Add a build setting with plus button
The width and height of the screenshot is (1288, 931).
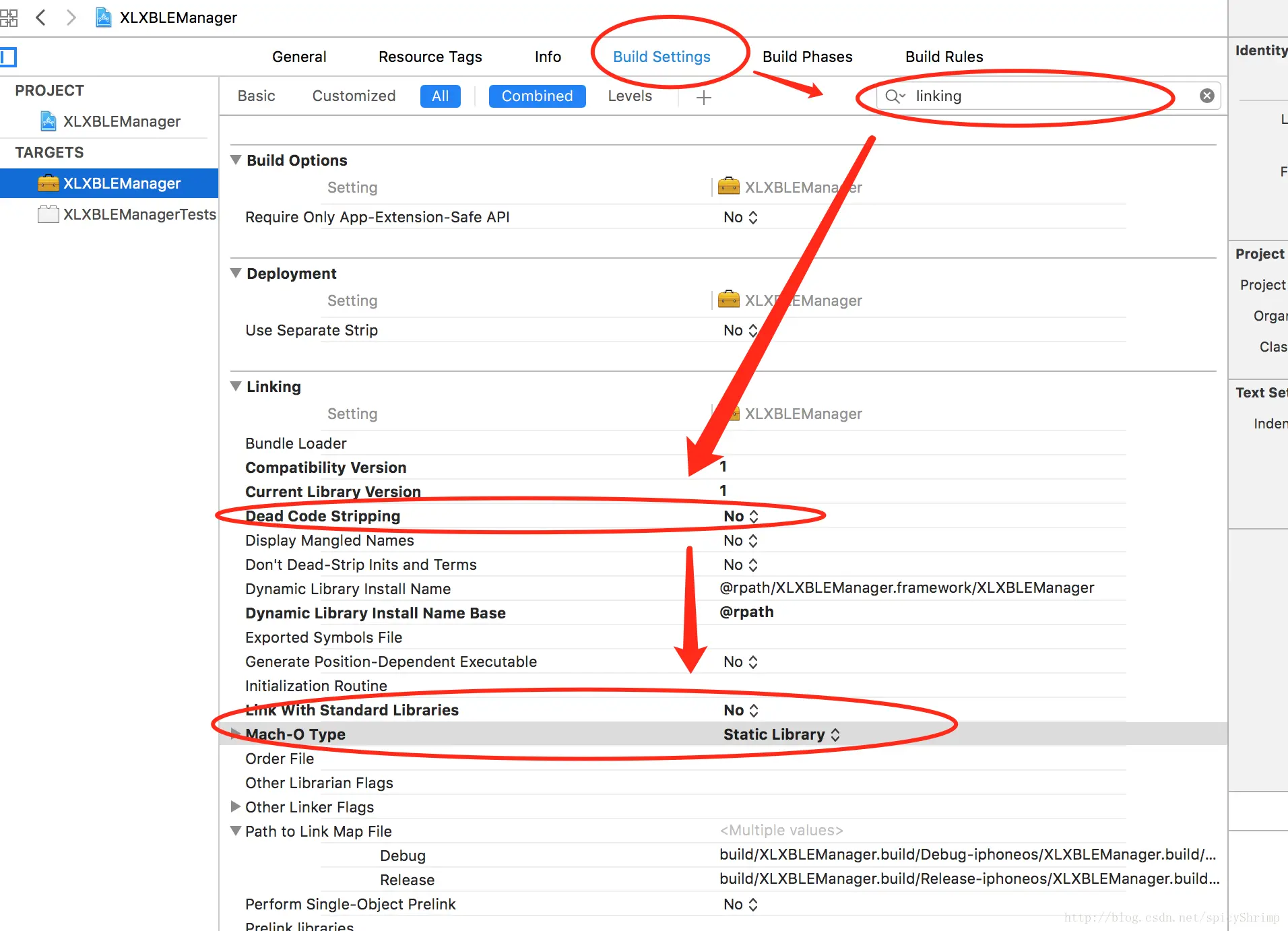(x=704, y=97)
